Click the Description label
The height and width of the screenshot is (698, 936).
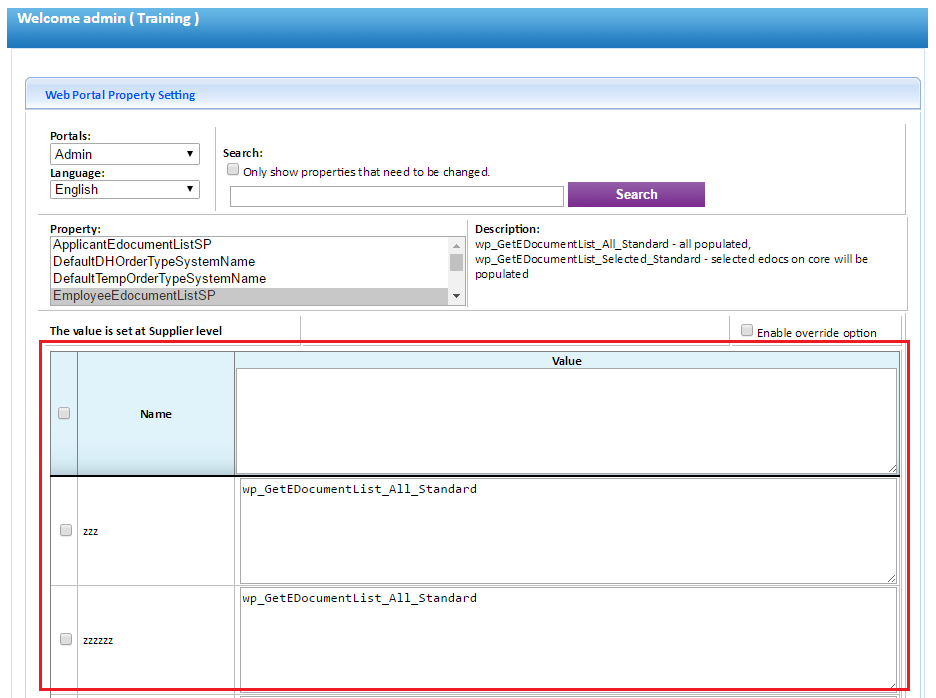(x=507, y=229)
